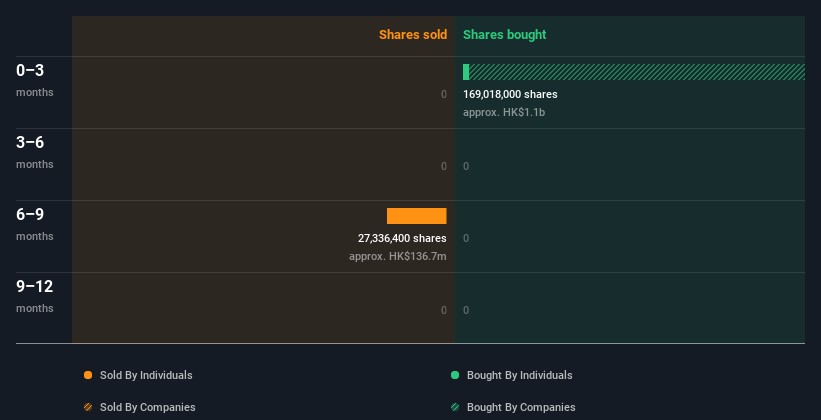Screen dimensions: 821x420
Task: Select the Shares bought column header
Action: point(504,35)
